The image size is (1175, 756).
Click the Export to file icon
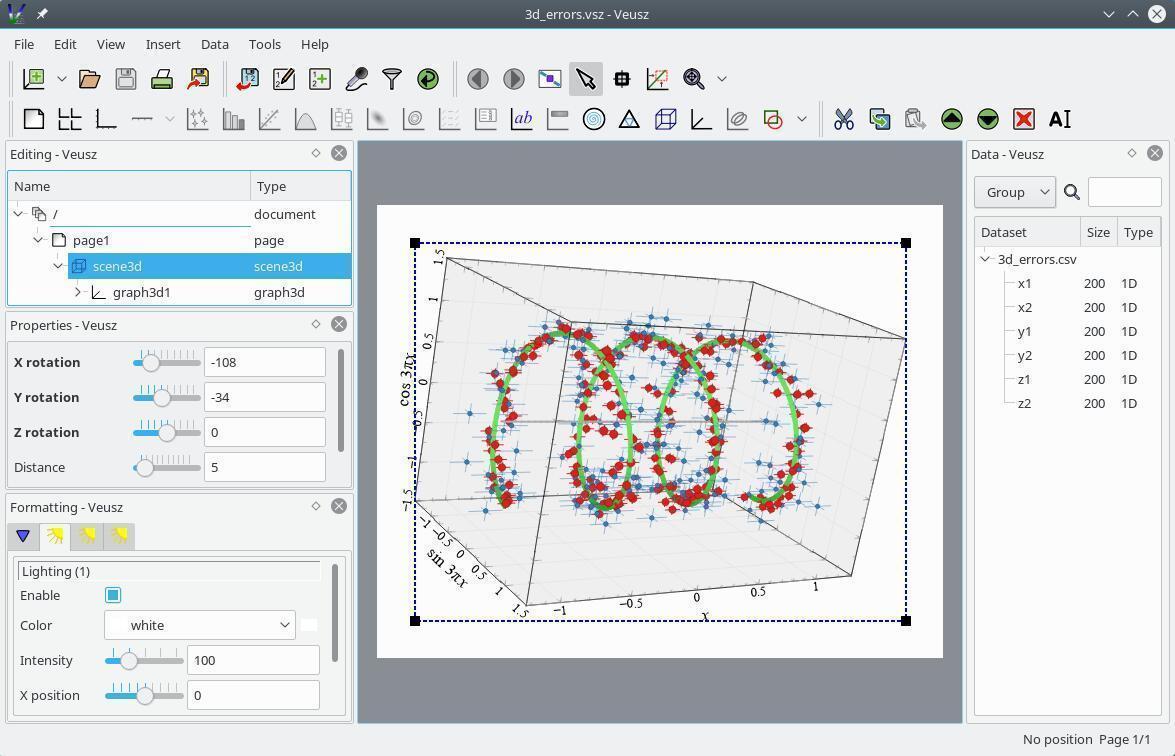199,79
